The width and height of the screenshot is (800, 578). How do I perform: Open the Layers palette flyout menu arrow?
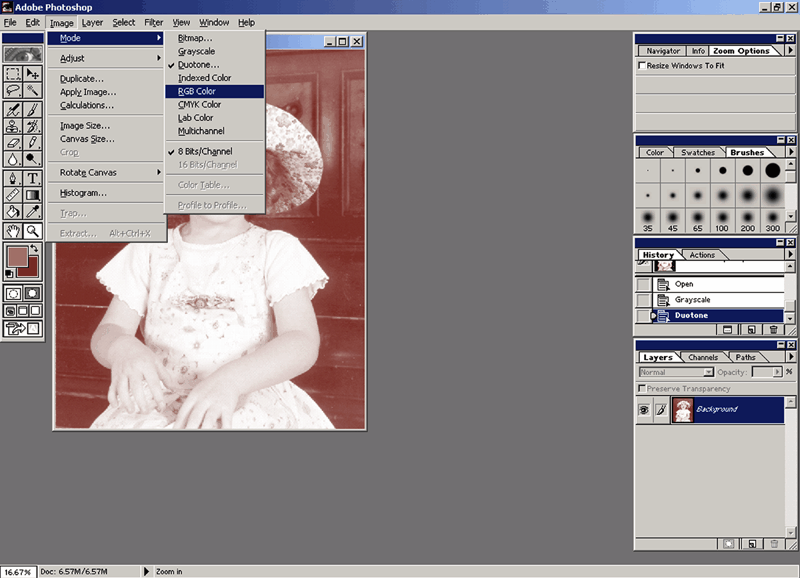pyautogui.click(x=790, y=357)
